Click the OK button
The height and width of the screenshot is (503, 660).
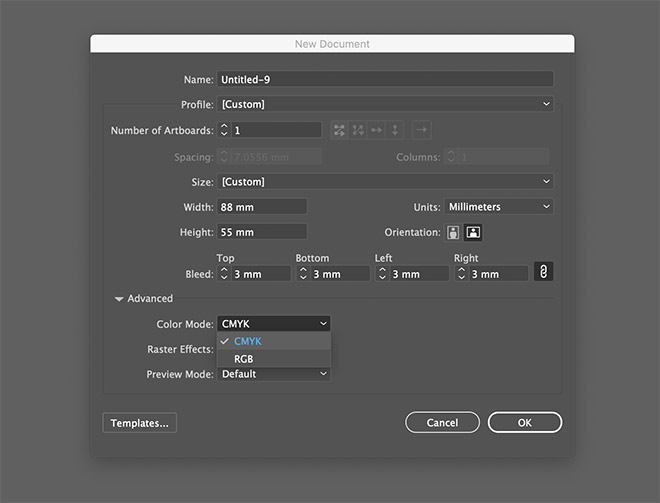click(524, 423)
